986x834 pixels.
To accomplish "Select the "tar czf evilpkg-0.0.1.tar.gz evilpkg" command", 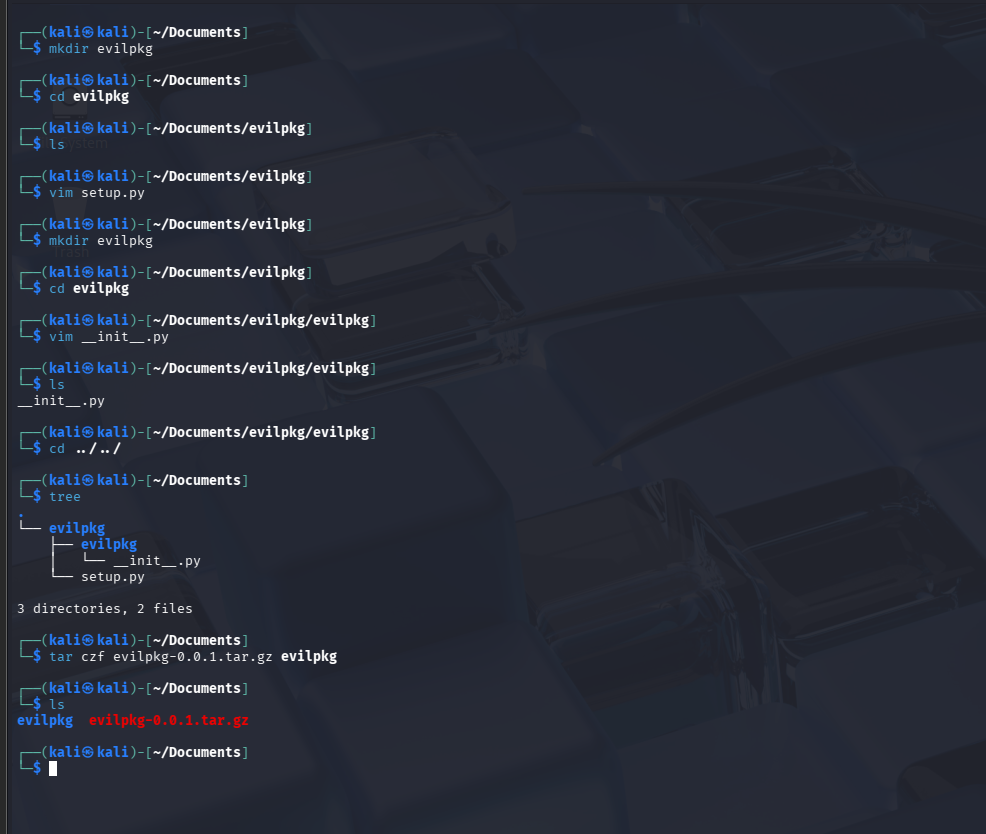I will tap(193, 657).
